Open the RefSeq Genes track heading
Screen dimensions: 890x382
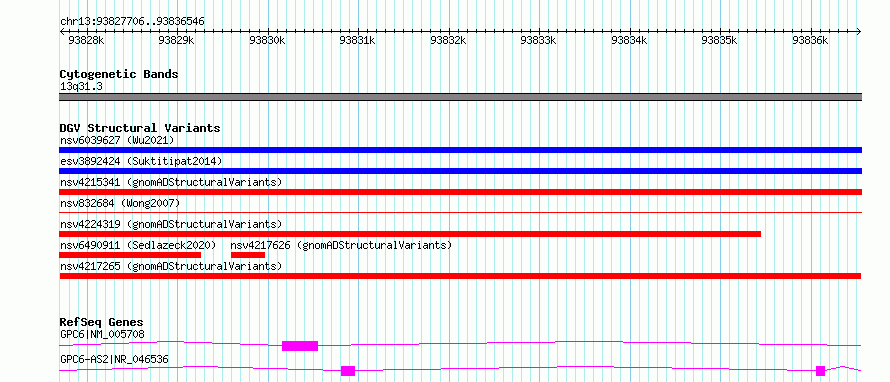tap(101, 322)
